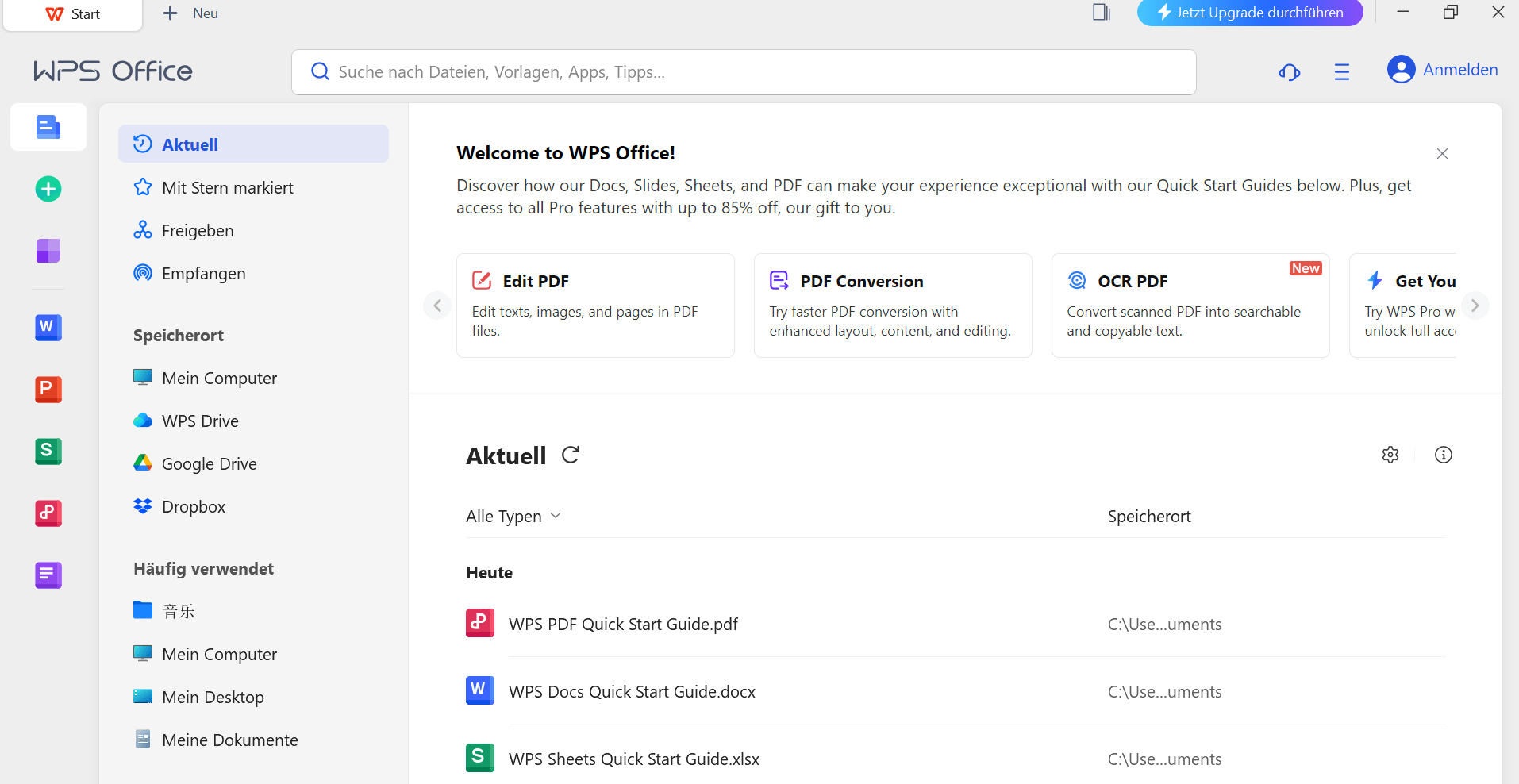Click inside the search input field
The image size is (1519, 784).
(714, 71)
